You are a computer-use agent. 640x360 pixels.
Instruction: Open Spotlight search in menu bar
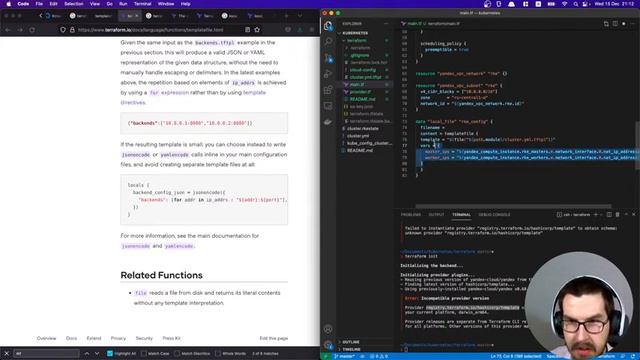coord(576,4)
